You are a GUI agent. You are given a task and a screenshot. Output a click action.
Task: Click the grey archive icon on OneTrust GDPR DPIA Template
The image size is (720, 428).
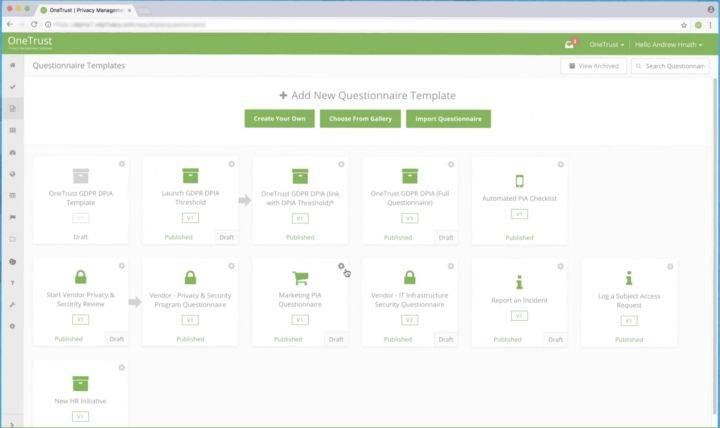80,176
